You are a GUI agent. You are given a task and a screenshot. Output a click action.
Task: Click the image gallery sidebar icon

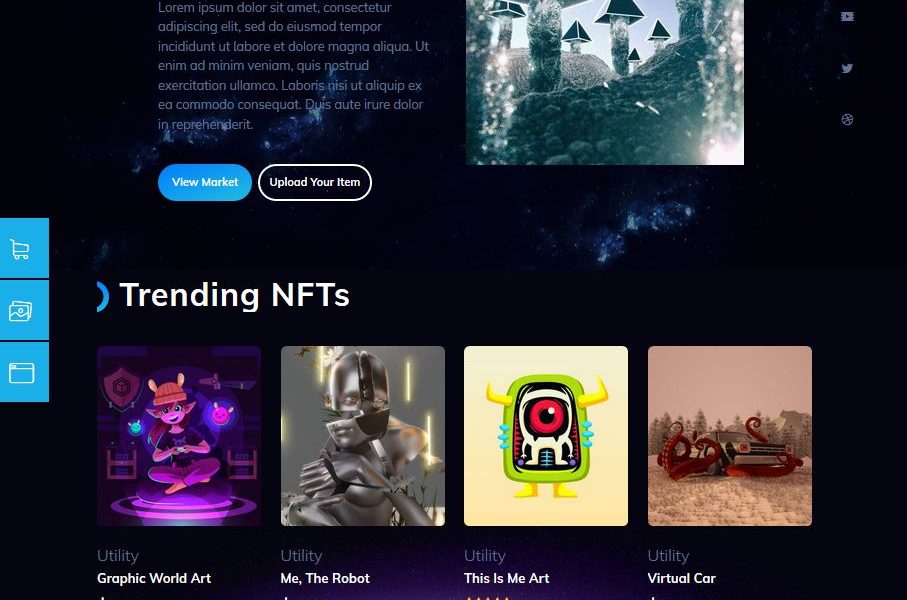(21, 311)
